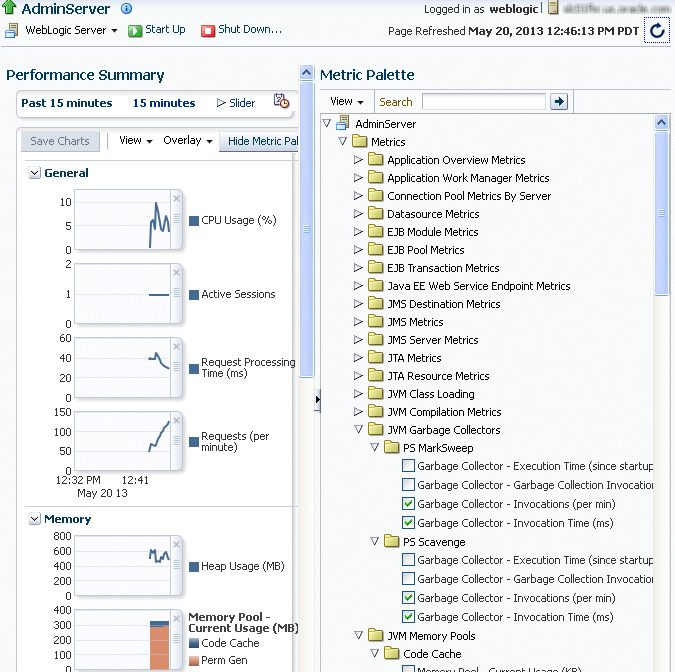Click the Save Charts button
This screenshot has height=672, width=675.
click(60, 141)
